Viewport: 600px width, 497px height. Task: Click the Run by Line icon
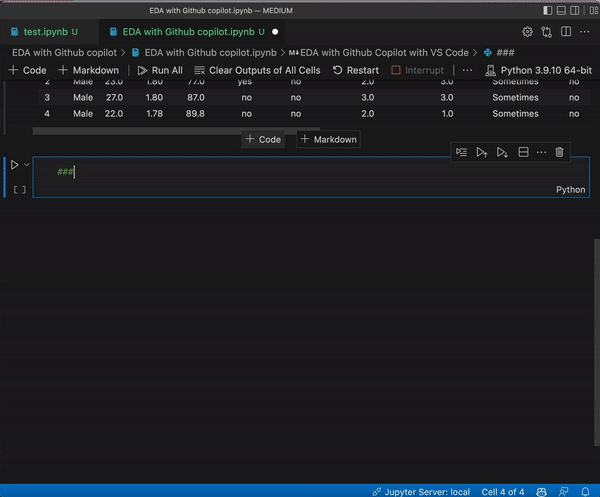pos(461,152)
